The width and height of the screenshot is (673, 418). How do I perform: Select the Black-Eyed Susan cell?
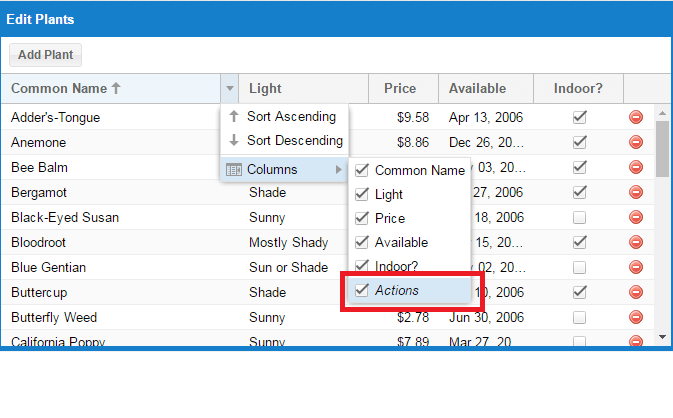120,217
